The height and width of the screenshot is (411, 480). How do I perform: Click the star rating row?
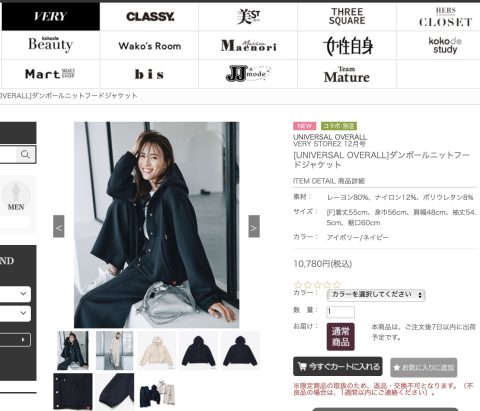317,285
